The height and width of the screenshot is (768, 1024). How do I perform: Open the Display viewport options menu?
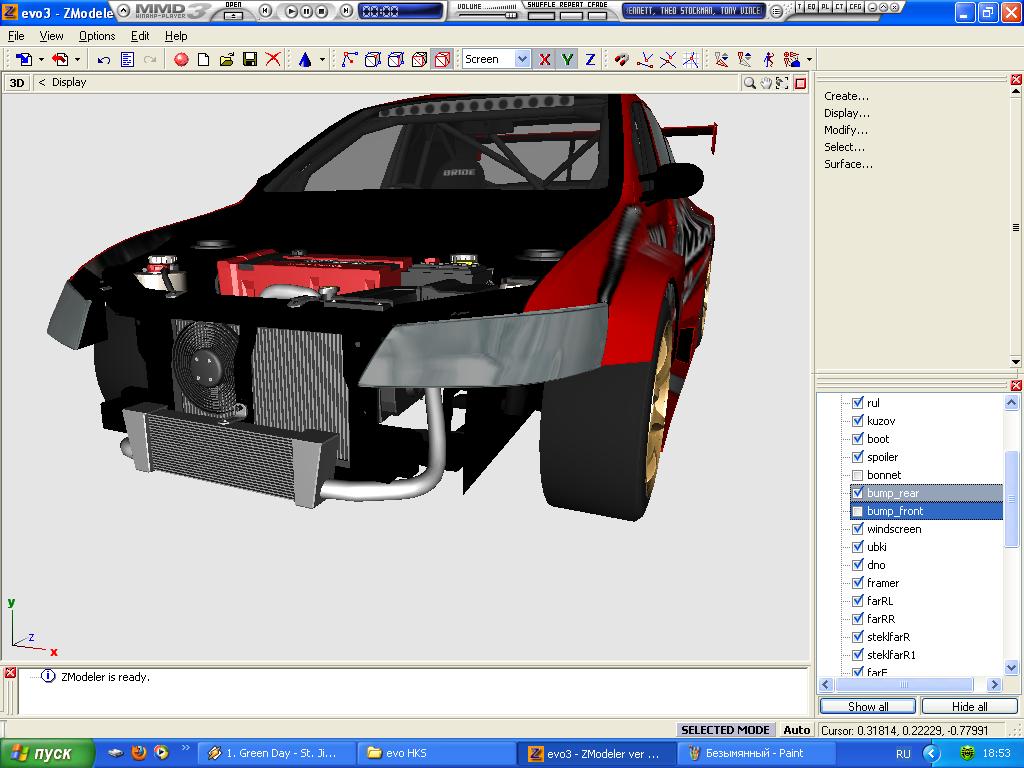coord(69,83)
